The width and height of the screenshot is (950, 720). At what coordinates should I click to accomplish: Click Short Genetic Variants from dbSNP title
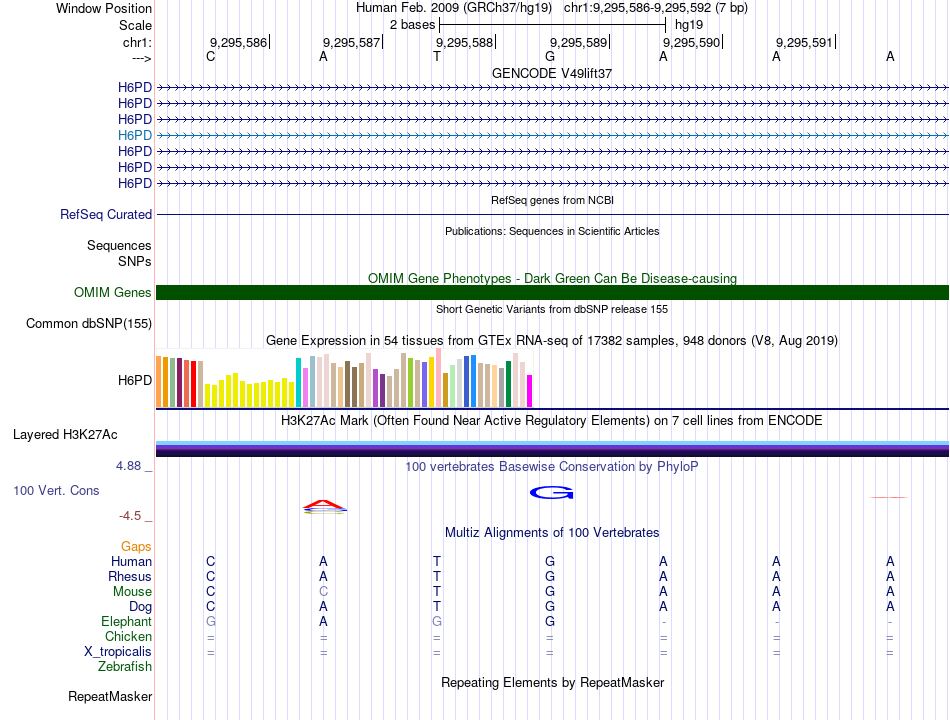552,309
